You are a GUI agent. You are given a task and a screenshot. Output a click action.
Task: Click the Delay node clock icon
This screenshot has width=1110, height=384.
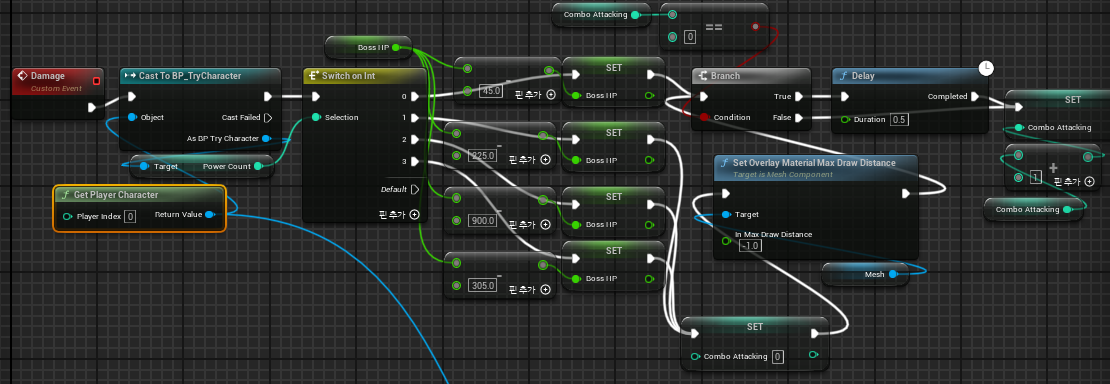coord(986,68)
